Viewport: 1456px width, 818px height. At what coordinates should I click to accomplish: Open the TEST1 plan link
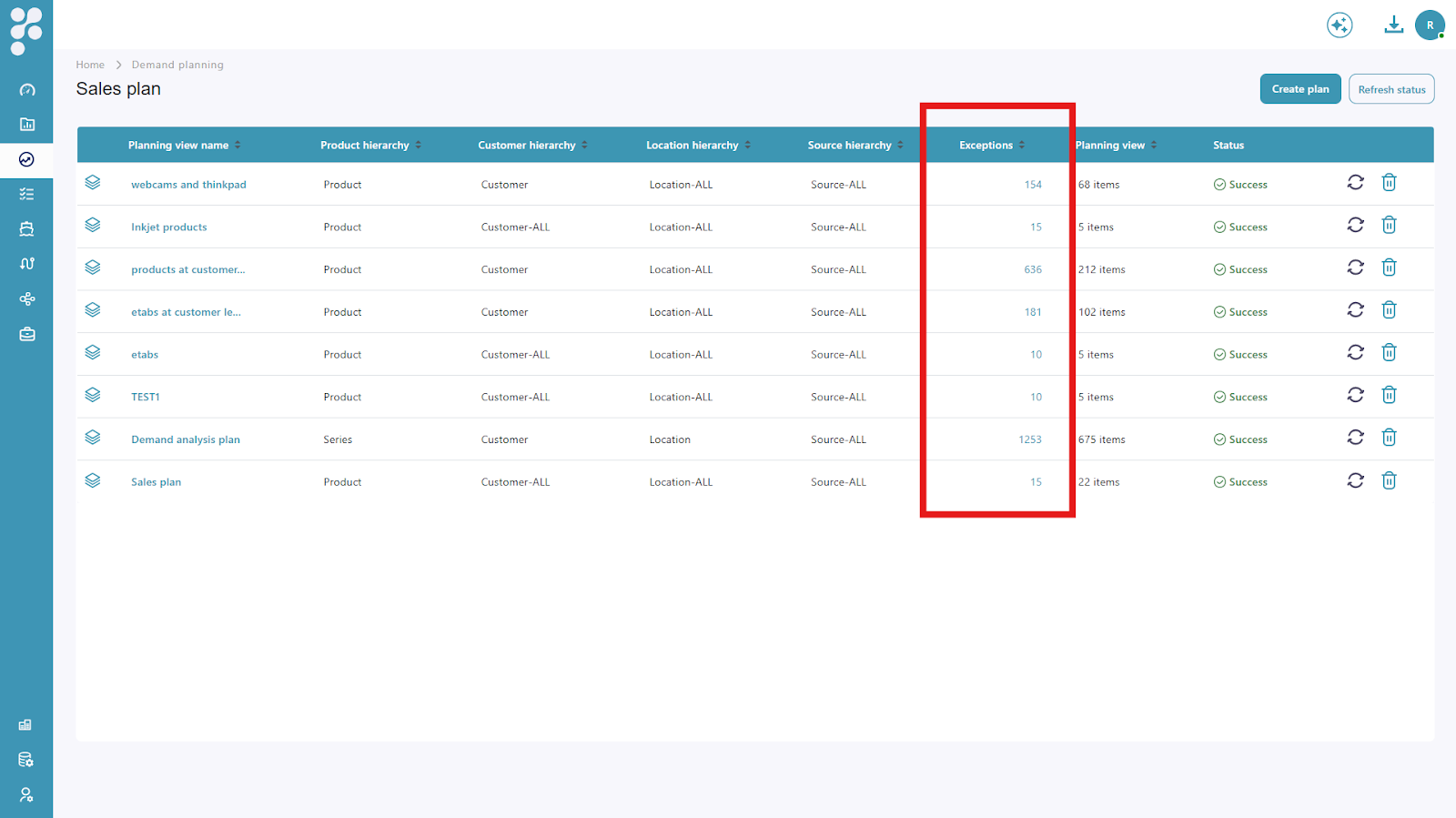tap(146, 397)
